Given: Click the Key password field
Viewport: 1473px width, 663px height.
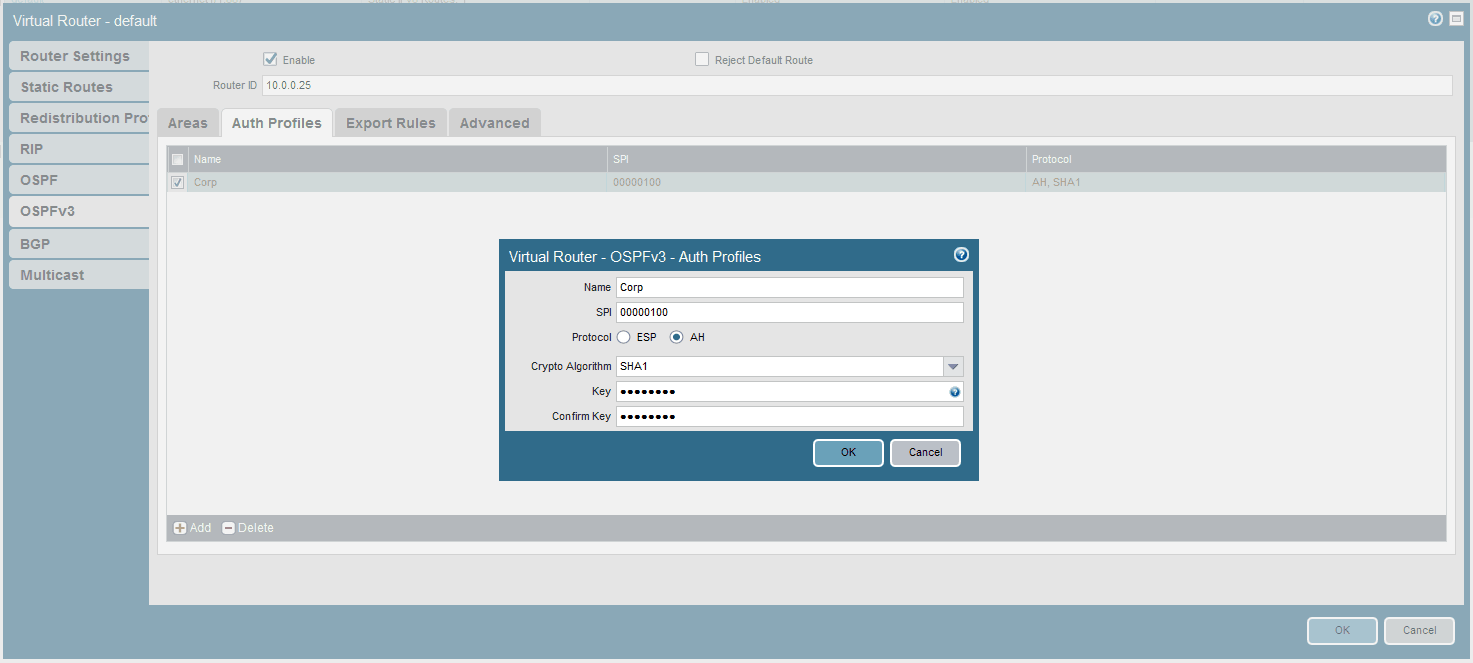Looking at the screenshot, I should [790, 391].
